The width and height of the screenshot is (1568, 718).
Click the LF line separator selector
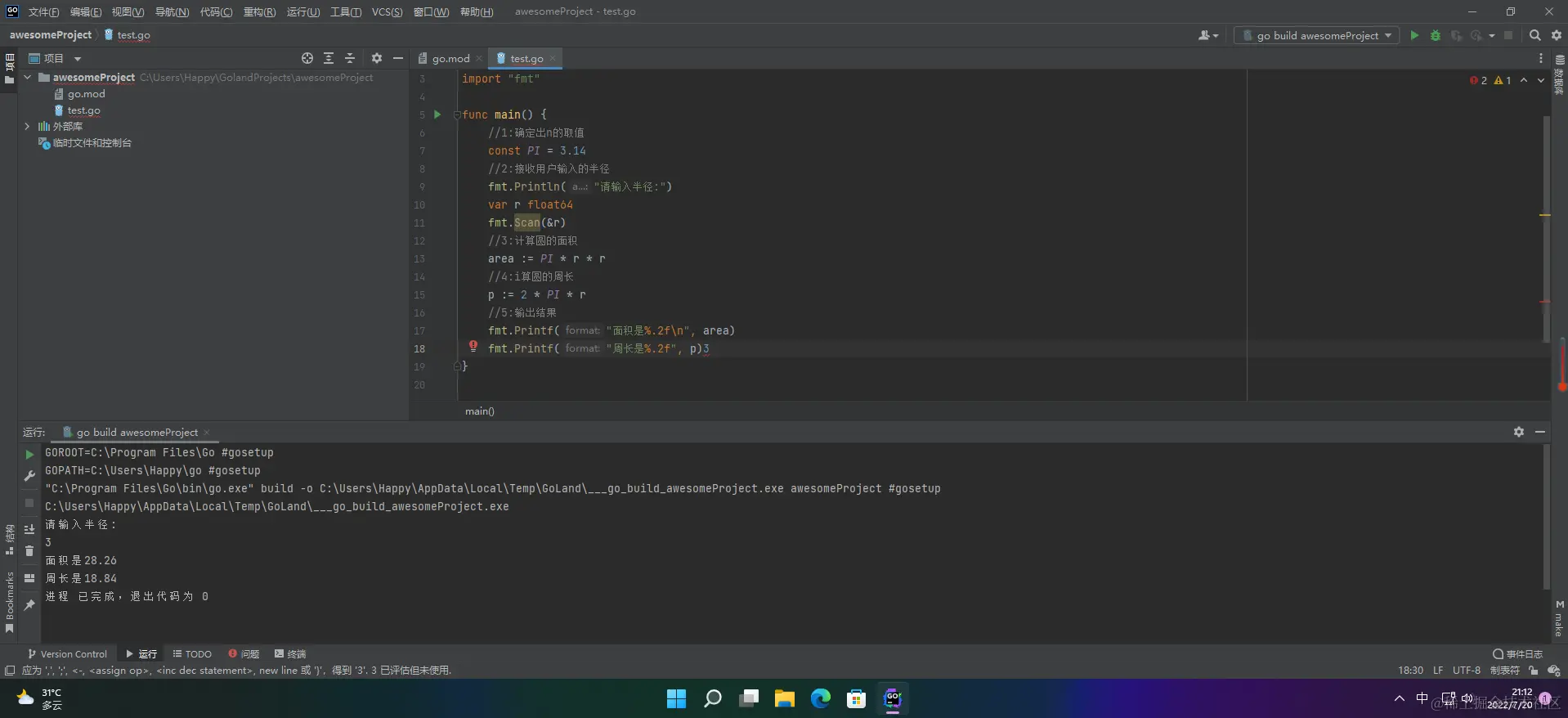tap(1437, 671)
